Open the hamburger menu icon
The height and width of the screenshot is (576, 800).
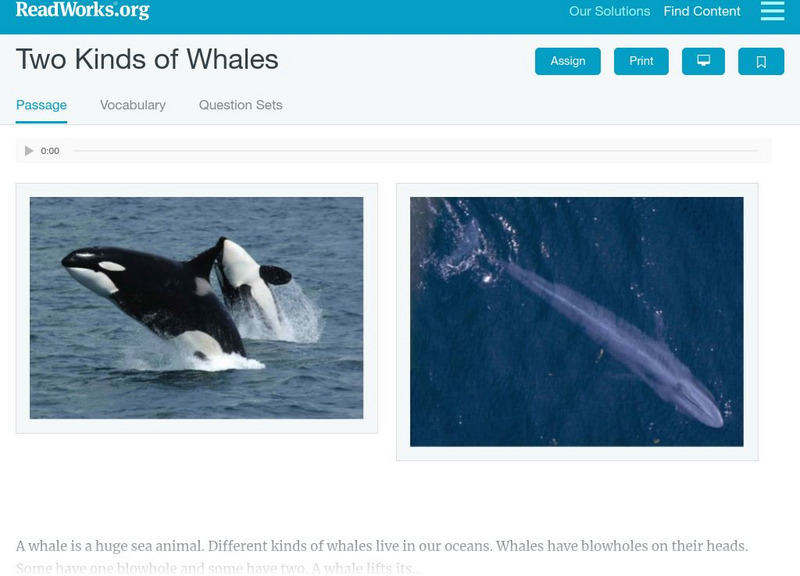[772, 11]
